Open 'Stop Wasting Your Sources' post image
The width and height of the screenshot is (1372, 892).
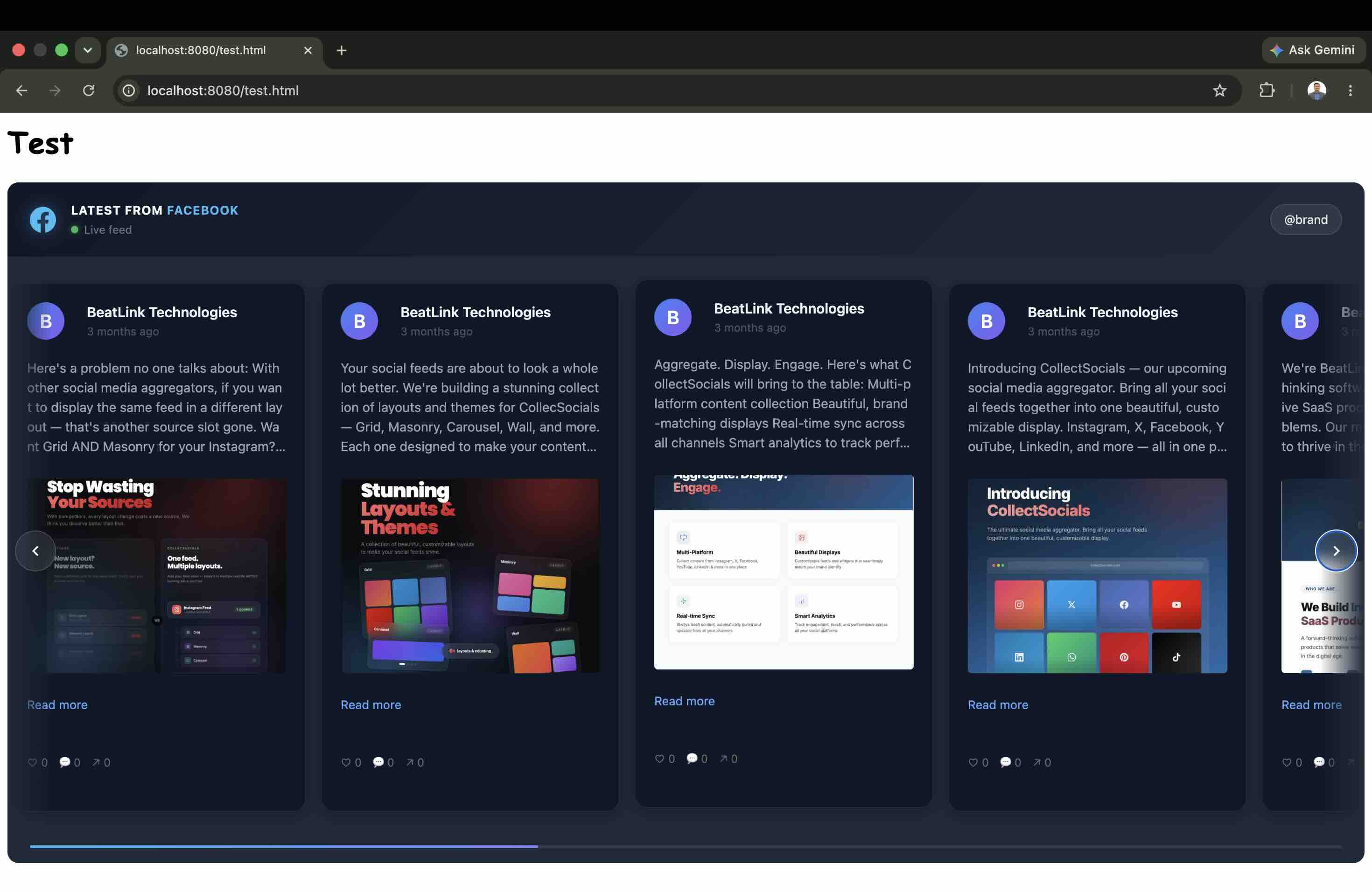[x=157, y=576]
